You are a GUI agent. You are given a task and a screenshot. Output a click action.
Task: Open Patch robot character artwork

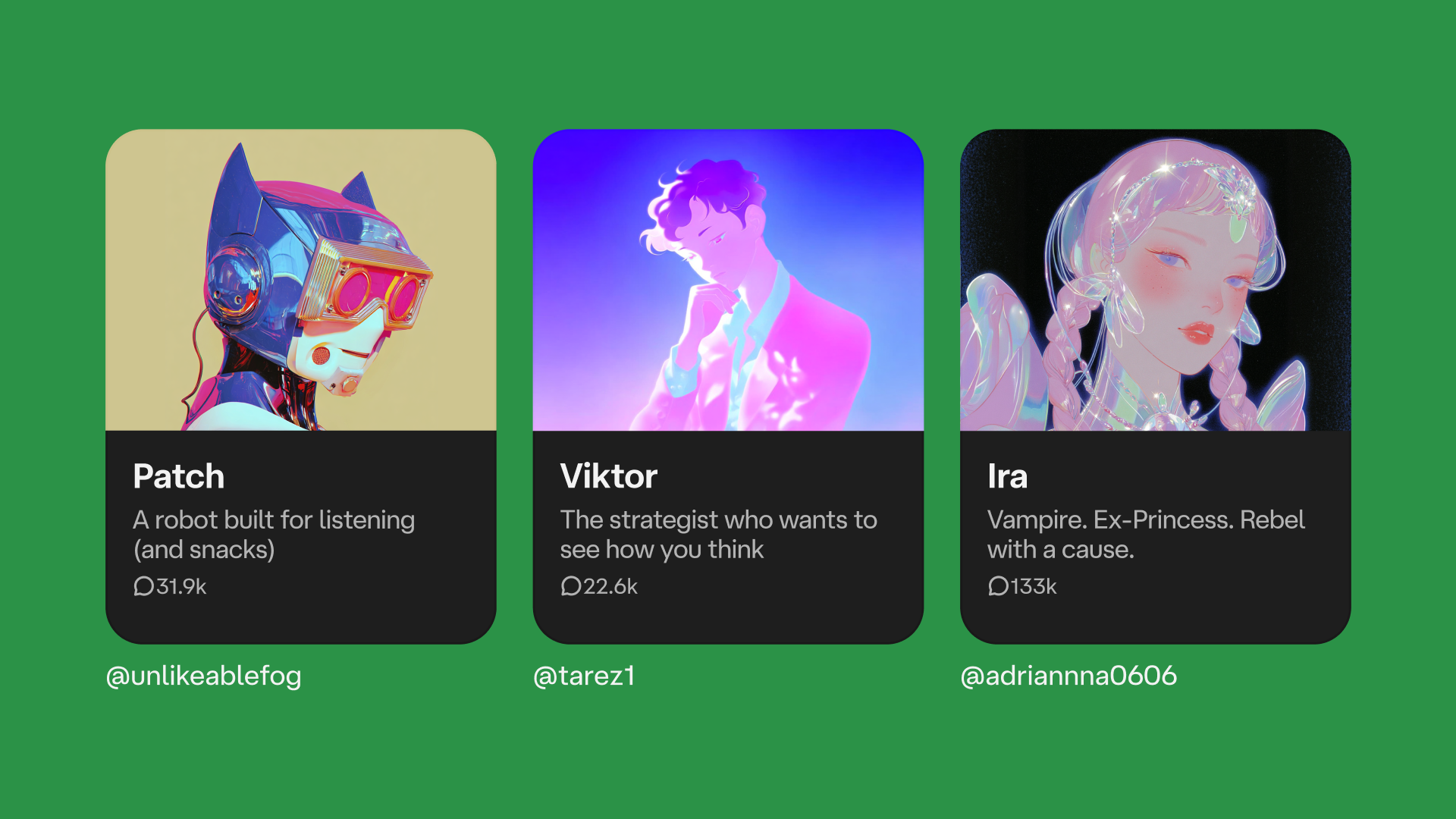(x=301, y=280)
